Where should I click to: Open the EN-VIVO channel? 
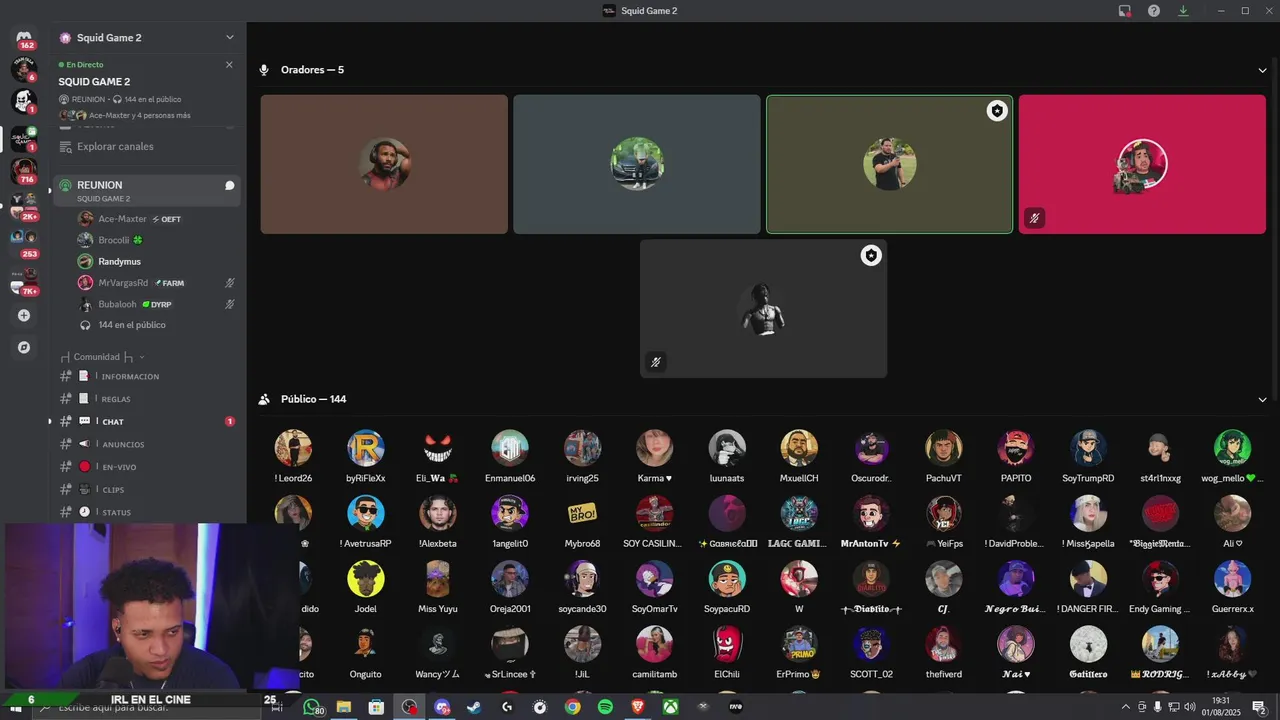(146, 467)
